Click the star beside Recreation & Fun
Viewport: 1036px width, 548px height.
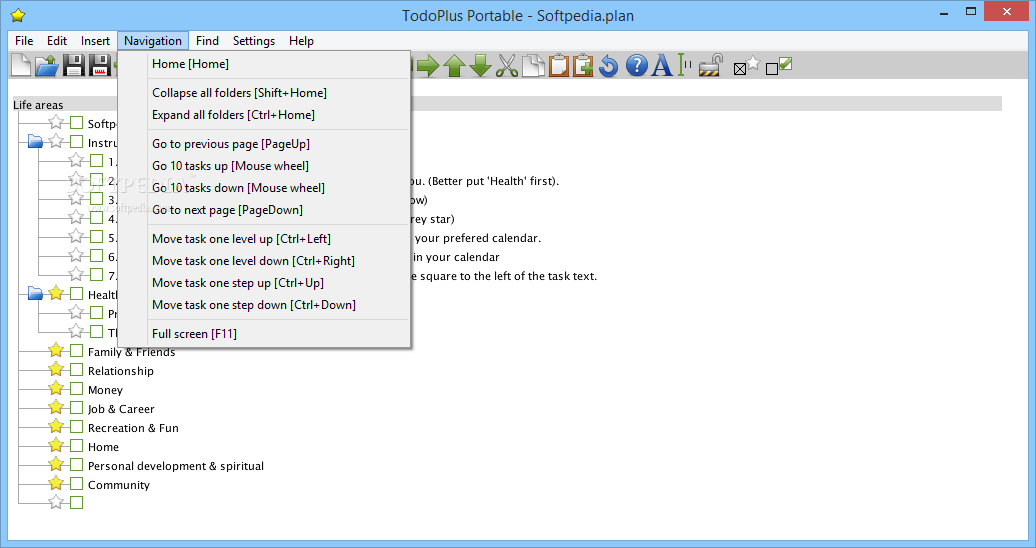point(56,427)
